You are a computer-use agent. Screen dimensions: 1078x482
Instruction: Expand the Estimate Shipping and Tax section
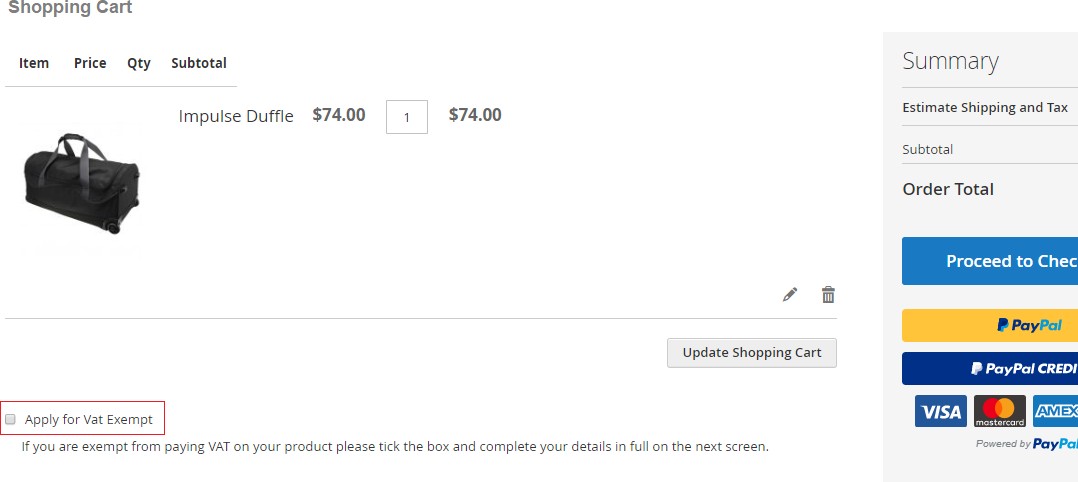(985, 108)
